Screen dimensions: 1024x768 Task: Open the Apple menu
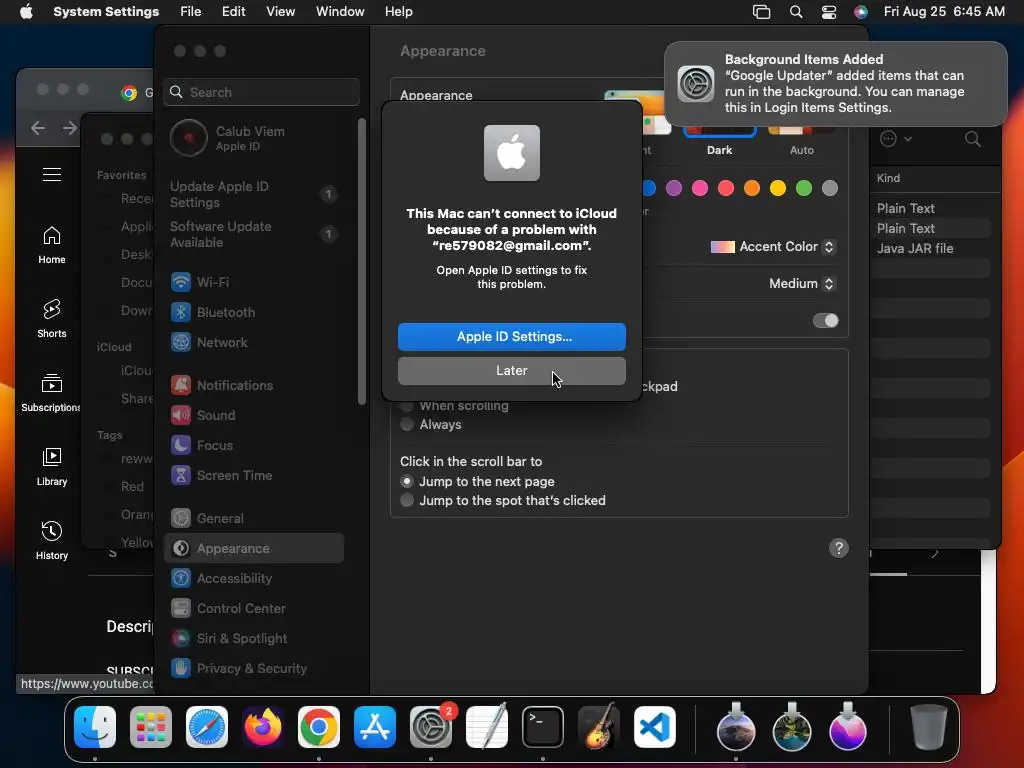pyautogui.click(x=26, y=12)
